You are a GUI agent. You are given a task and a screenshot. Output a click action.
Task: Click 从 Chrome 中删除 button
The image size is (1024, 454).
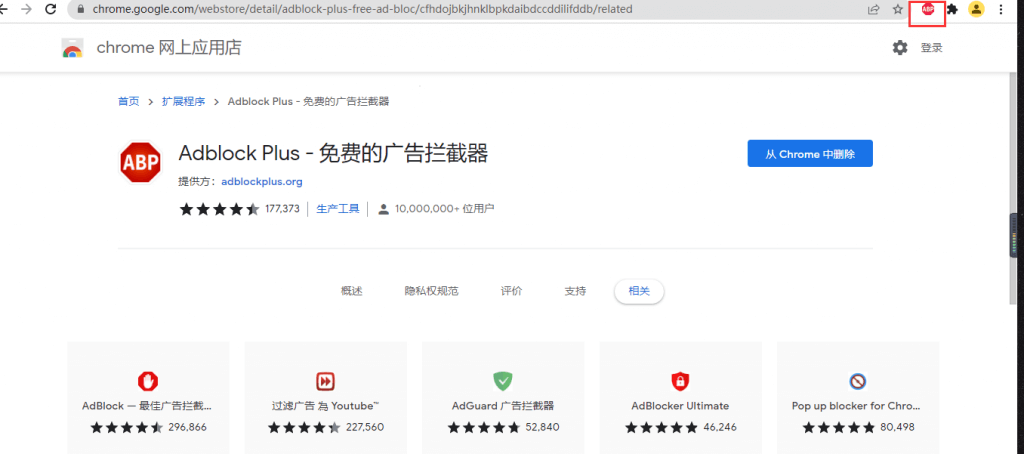tap(810, 154)
